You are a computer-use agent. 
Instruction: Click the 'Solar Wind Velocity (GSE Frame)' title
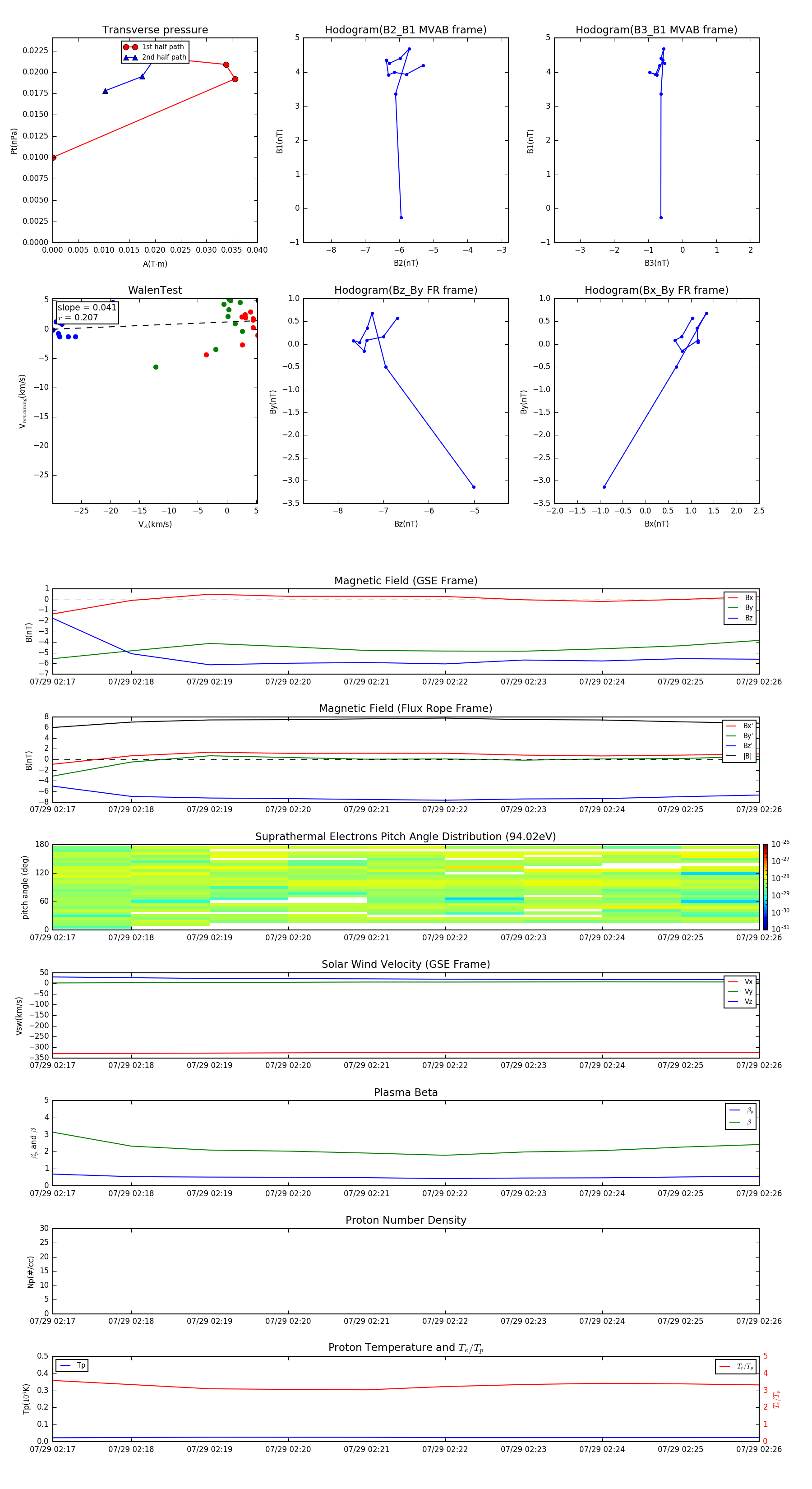coord(406,964)
